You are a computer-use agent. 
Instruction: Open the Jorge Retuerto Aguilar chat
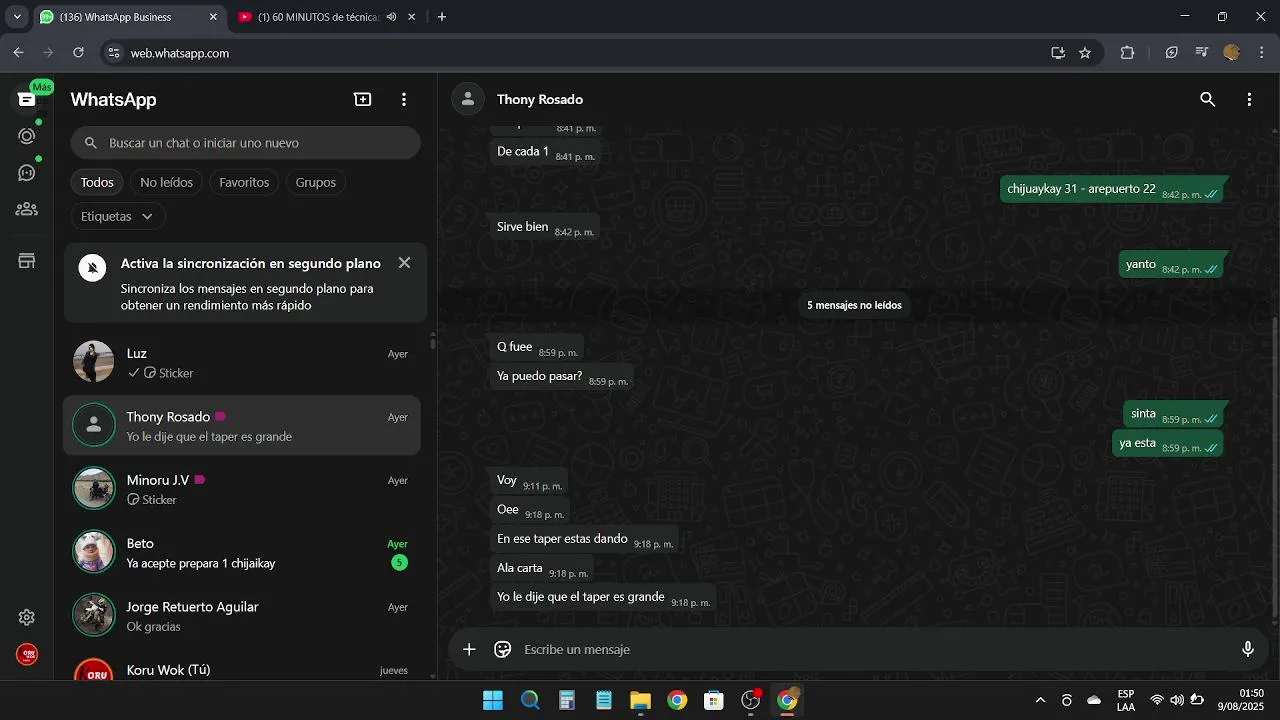pyautogui.click(x=242, y=616)
